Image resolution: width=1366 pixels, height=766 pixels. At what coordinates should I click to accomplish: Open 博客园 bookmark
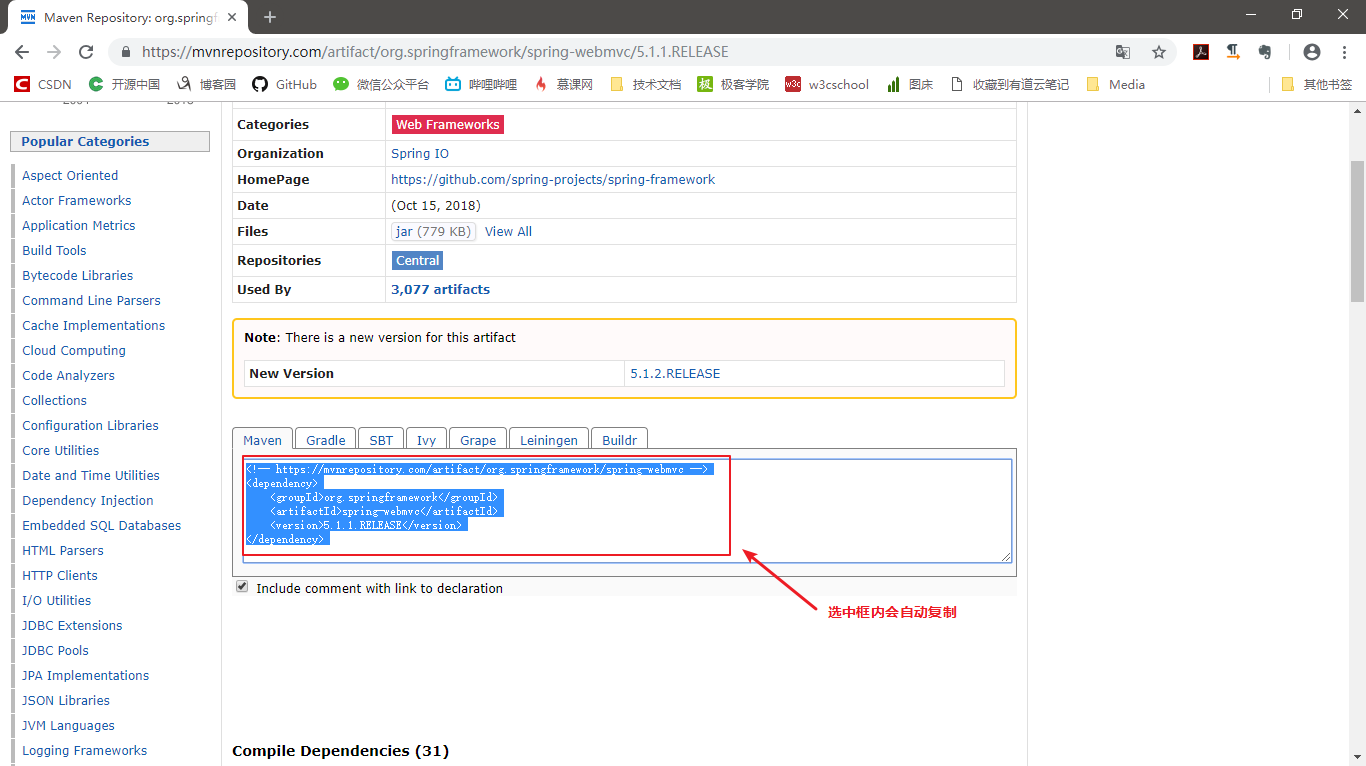(x=206, y=84)
